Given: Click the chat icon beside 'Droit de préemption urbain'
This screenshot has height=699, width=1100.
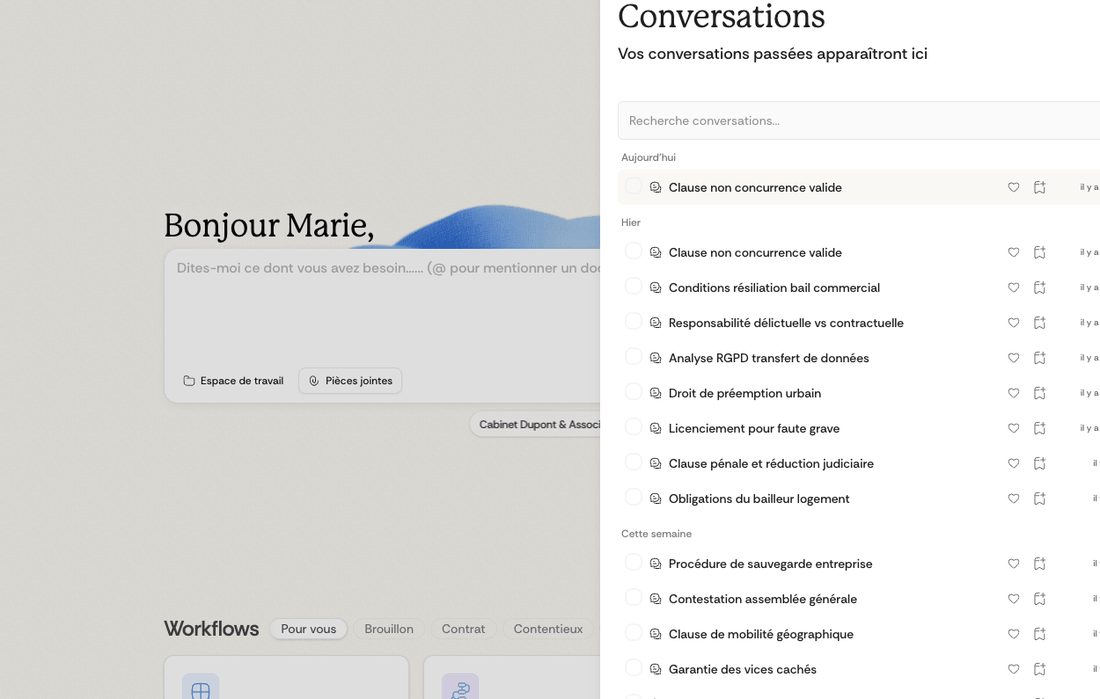Looking at the screenshot, I should [655, 393].
